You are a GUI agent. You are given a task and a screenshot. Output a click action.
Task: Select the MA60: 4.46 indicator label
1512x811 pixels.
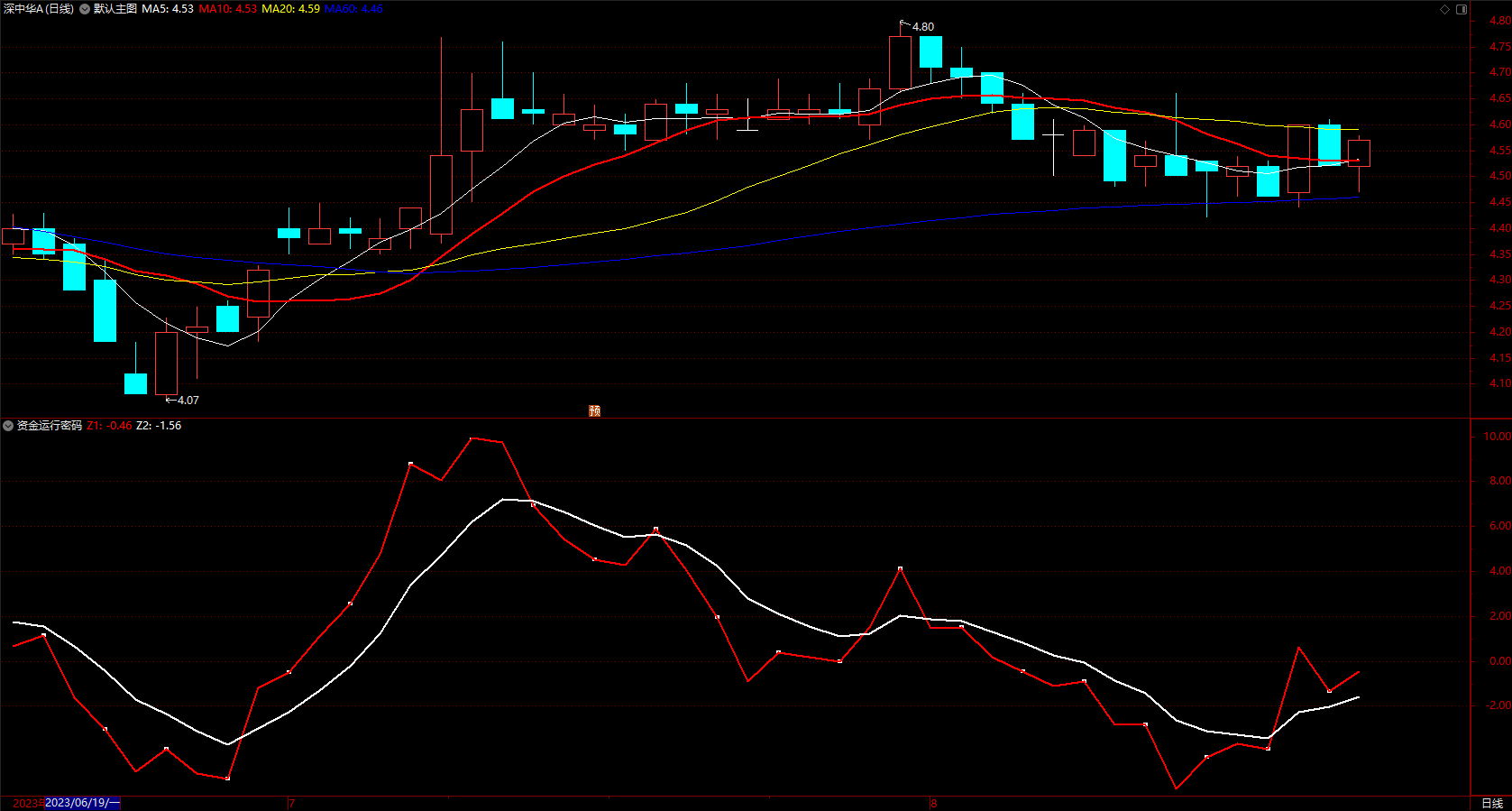(354, 9)
